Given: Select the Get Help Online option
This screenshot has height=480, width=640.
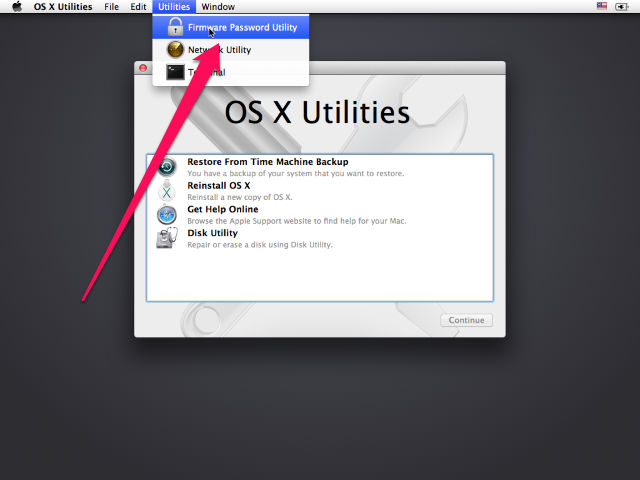Looking at the screenshot, I should [320, 214].
